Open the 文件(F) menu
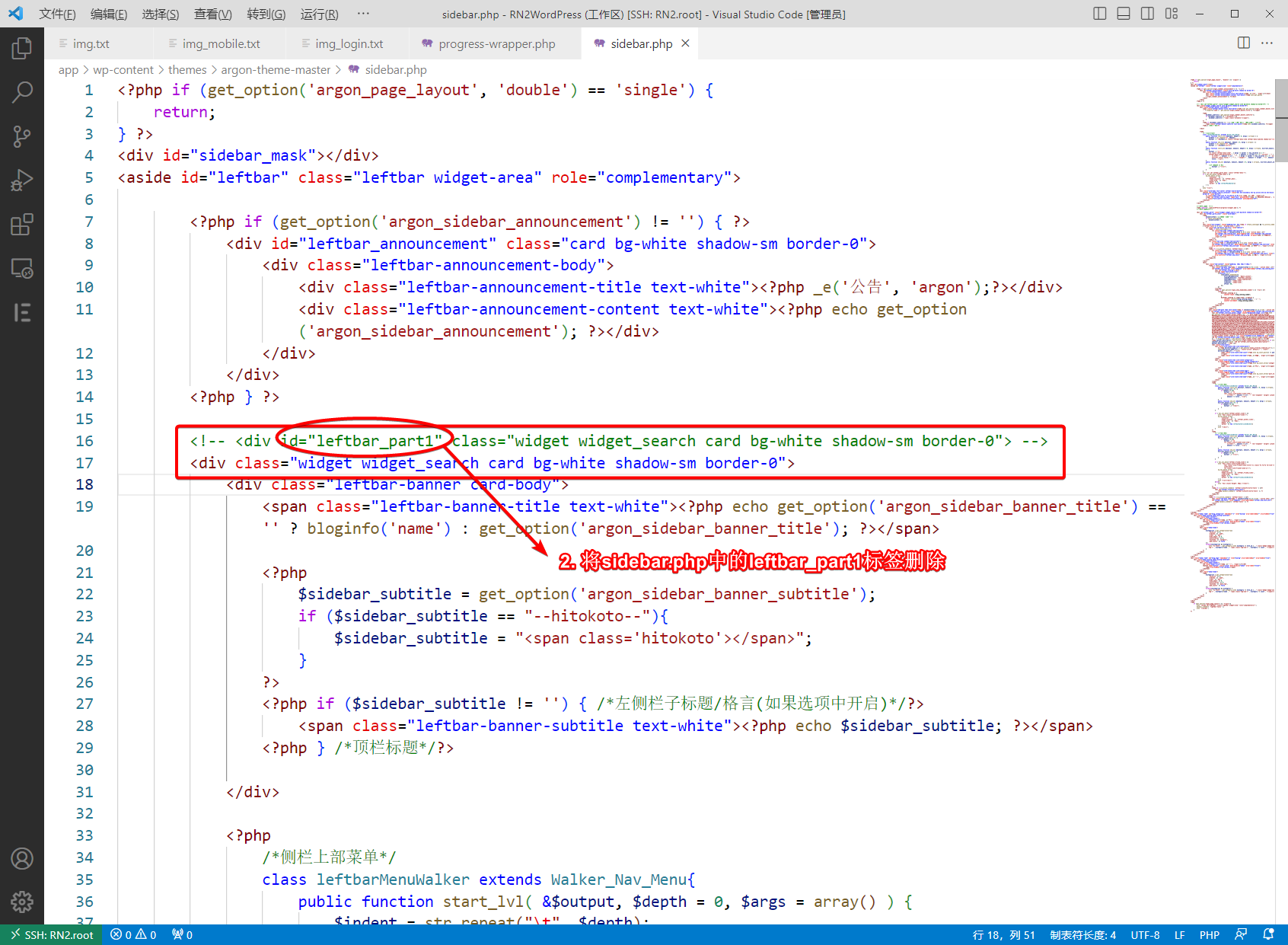The height and width of the screenshot is (945, 1288). coord(57,14)
